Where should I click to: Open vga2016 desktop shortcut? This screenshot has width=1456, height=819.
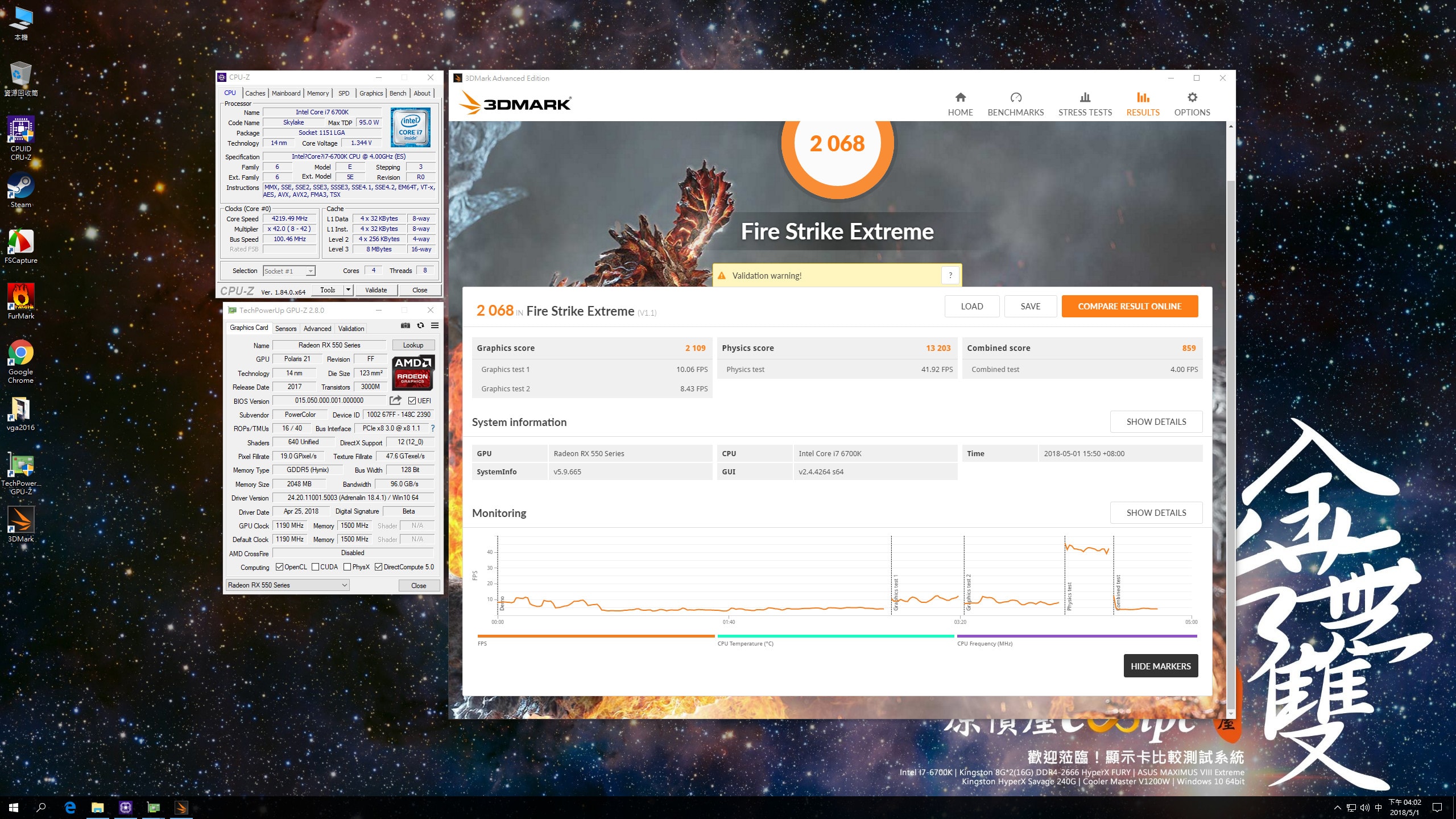point(21,413)
